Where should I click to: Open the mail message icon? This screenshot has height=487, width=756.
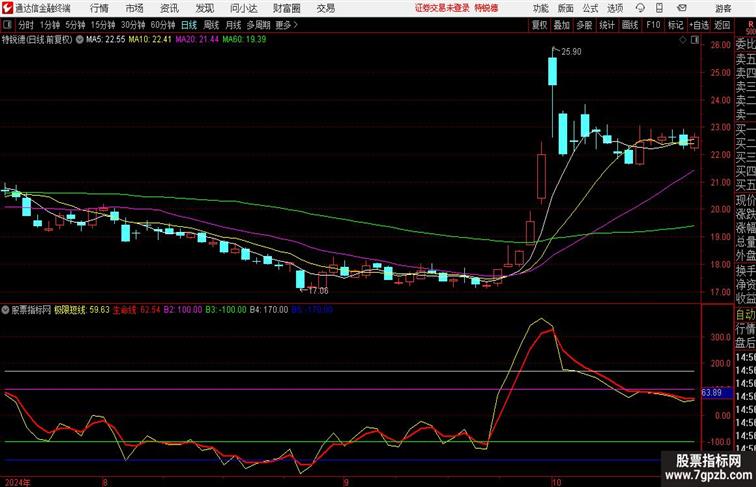[682, 8]
